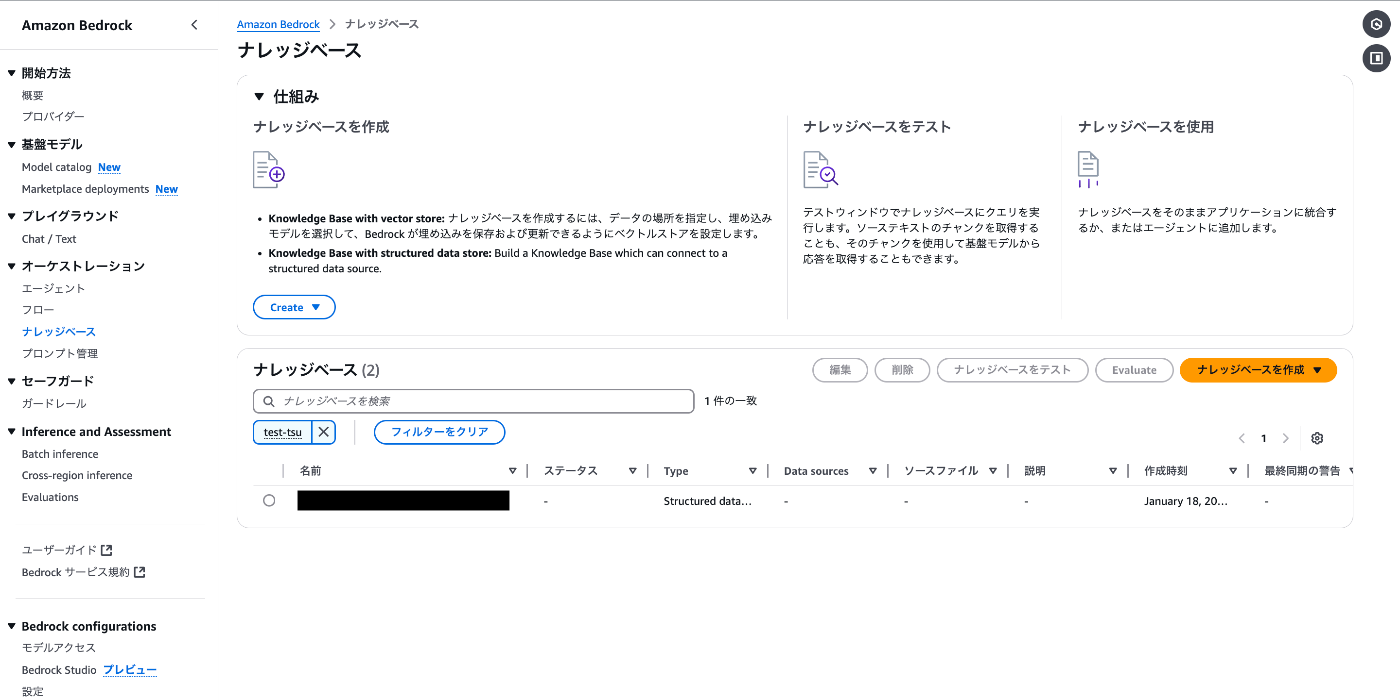Open the Create dropdown button
Image resolution: width=1400 pixels, height=700 pixels.
click(294, 307)
